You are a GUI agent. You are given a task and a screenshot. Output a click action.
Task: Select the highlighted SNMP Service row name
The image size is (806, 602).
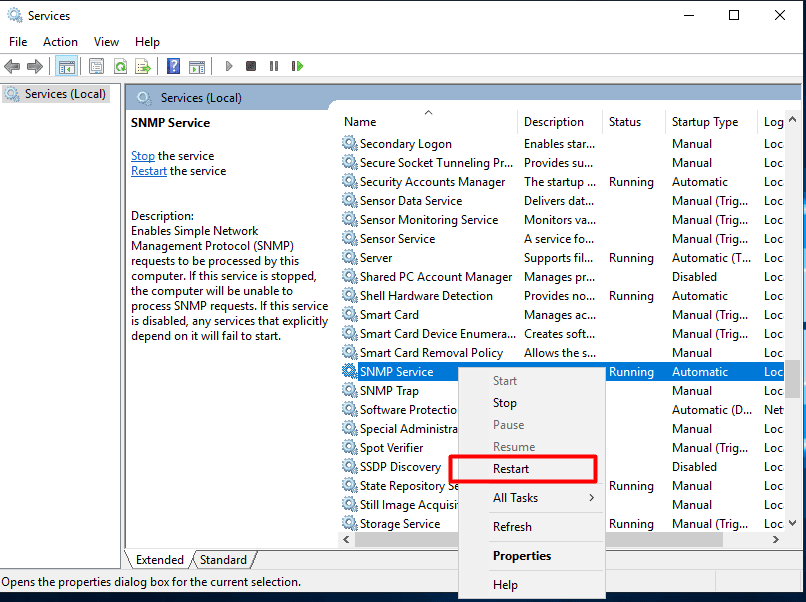coord(396,372)
